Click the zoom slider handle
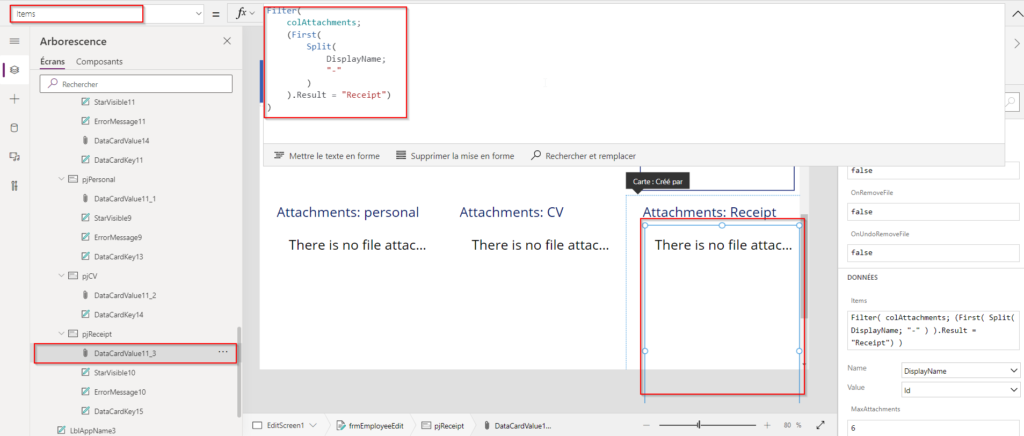Viewport: 1024px width, 436px height. (x=697, y=425)
